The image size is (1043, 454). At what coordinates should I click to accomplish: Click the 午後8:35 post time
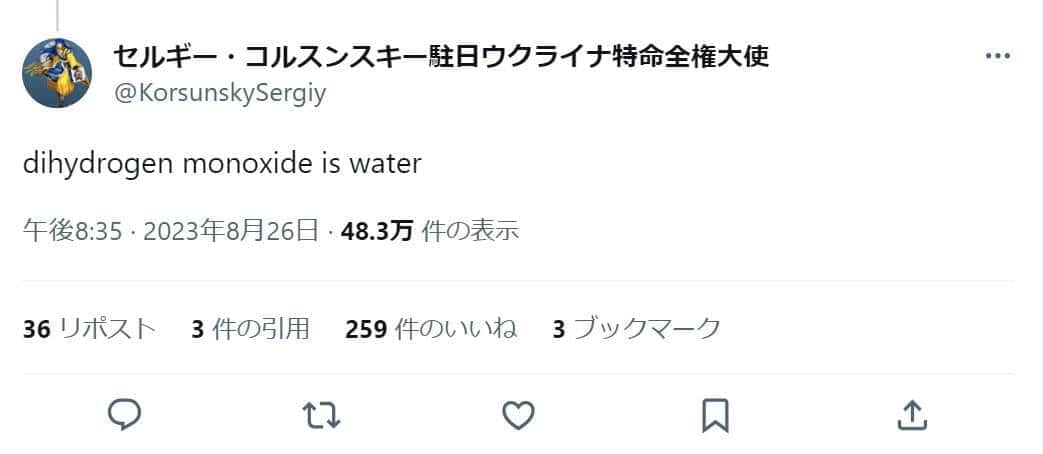pos(72,231)
